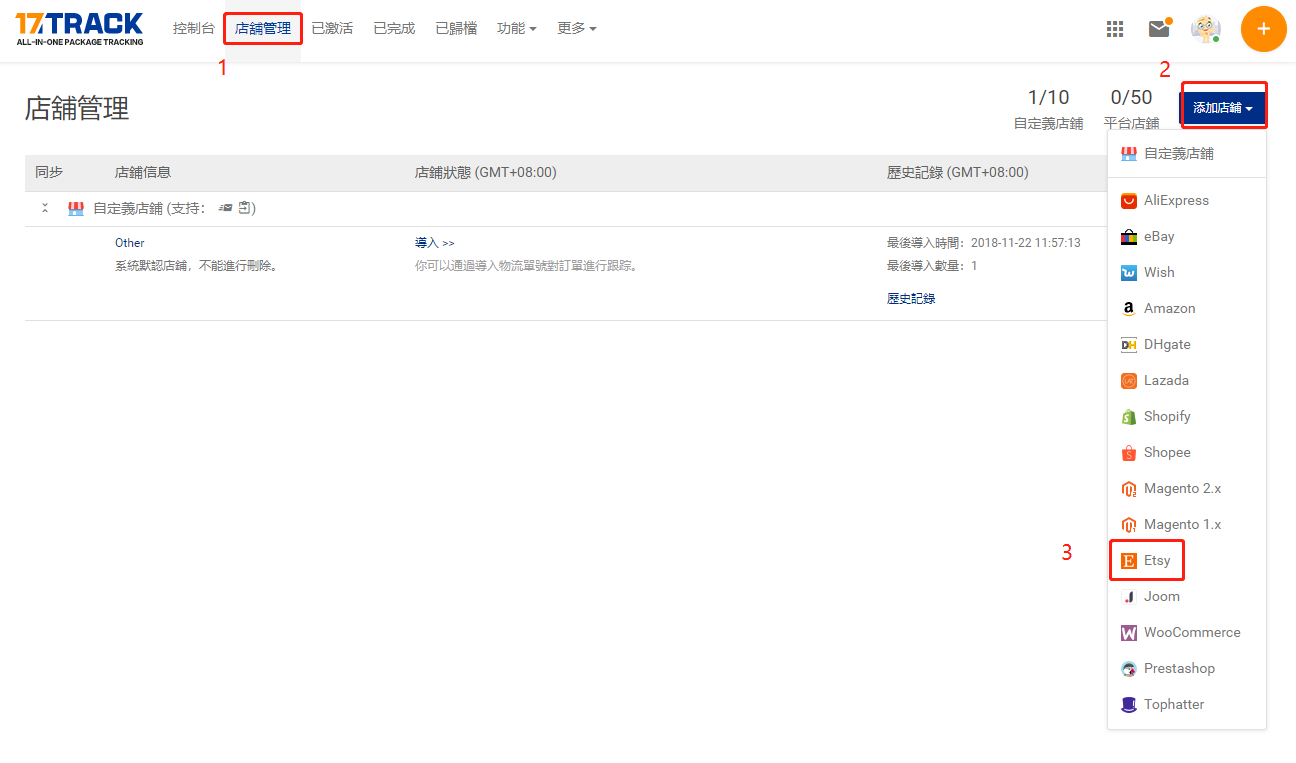Click the 店鋪管理 page heading
Viewport: 1296px width, 763px height.
(x=77, y=108)
